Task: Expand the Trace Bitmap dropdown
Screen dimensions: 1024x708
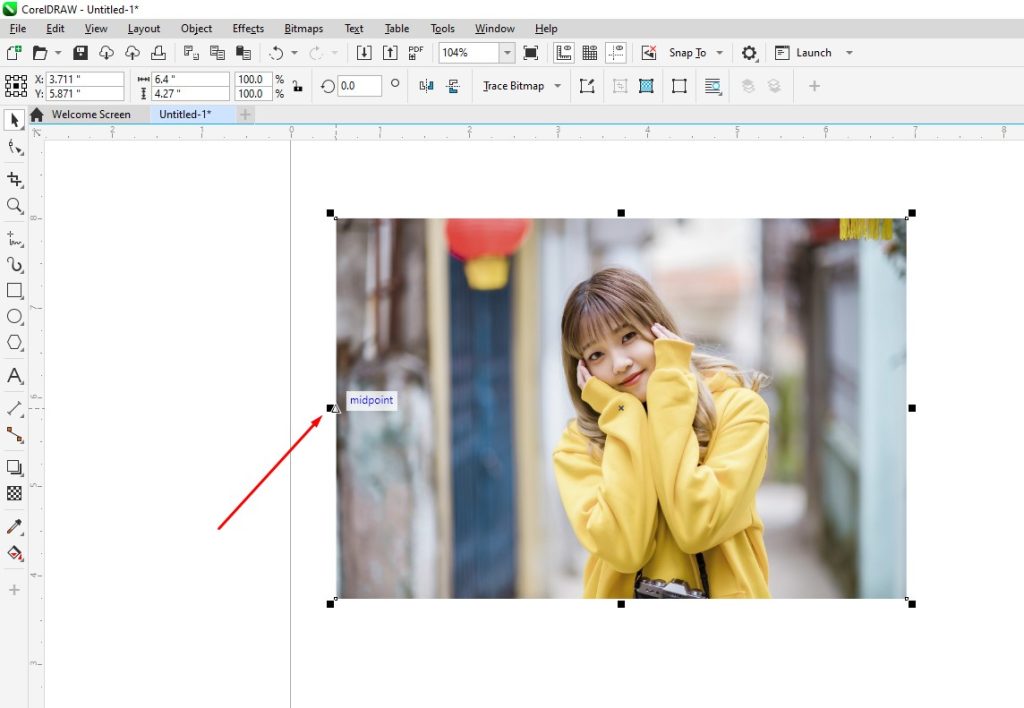Action: 557,86
